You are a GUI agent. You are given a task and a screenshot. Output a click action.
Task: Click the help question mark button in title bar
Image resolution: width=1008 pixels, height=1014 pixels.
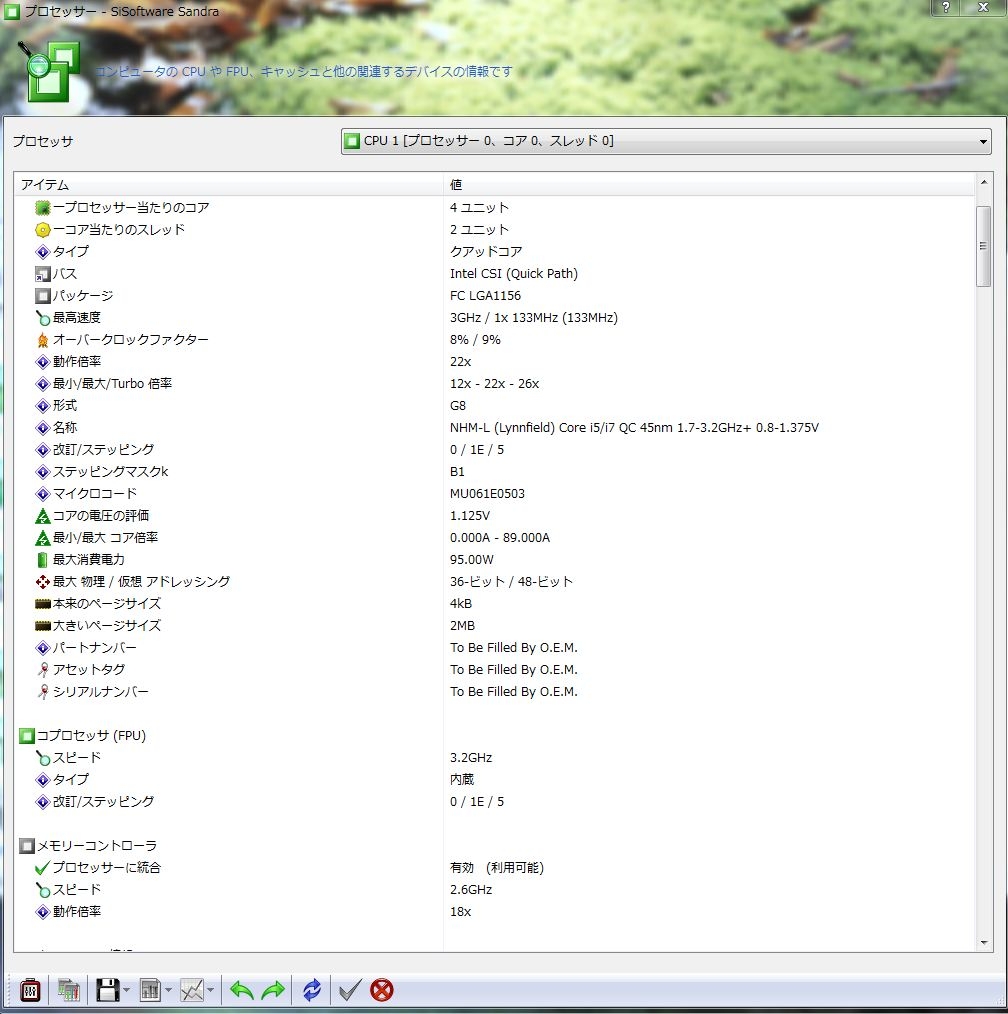point(945,7)
